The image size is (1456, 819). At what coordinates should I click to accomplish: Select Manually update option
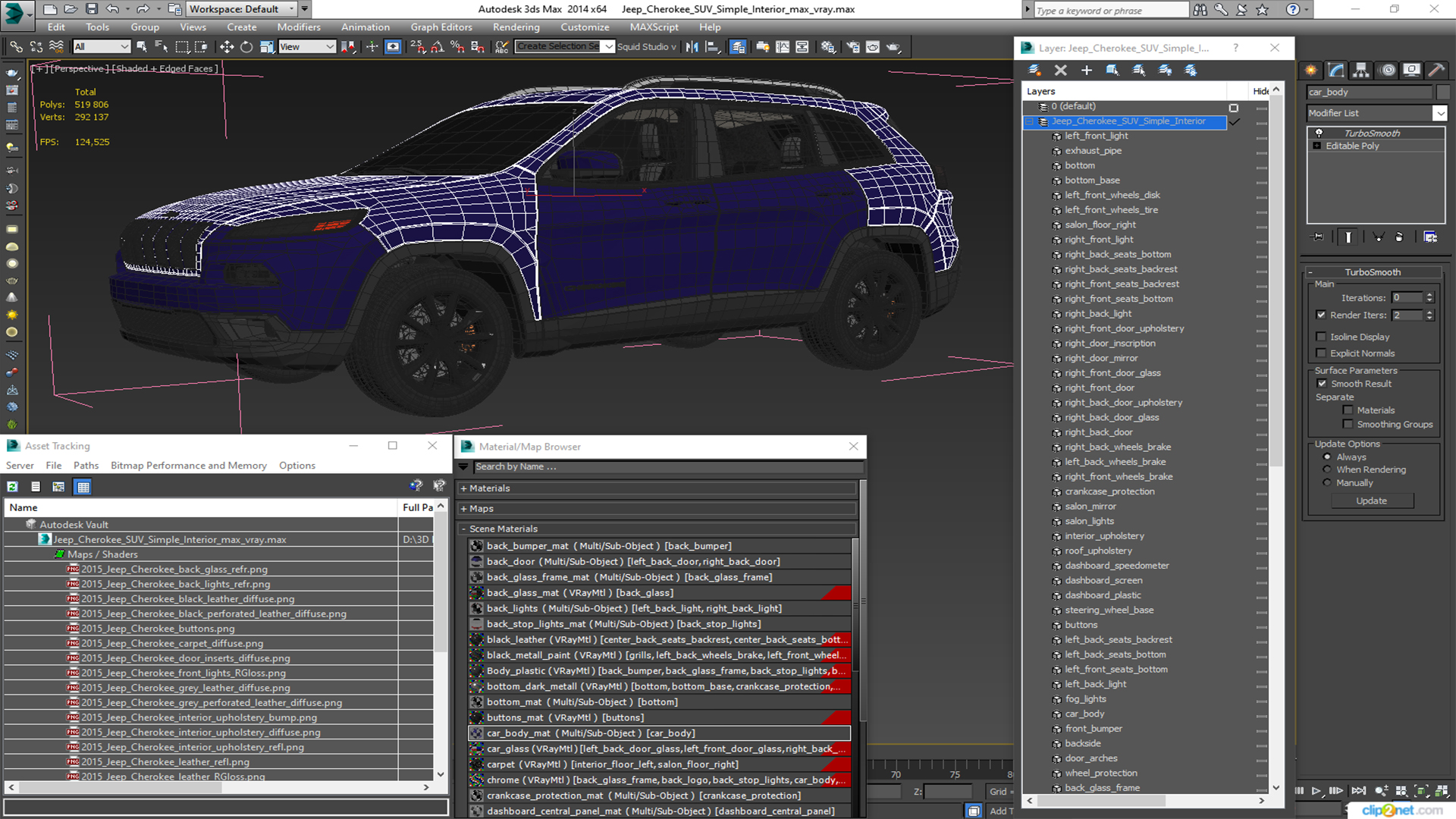tap(1327, 482)
